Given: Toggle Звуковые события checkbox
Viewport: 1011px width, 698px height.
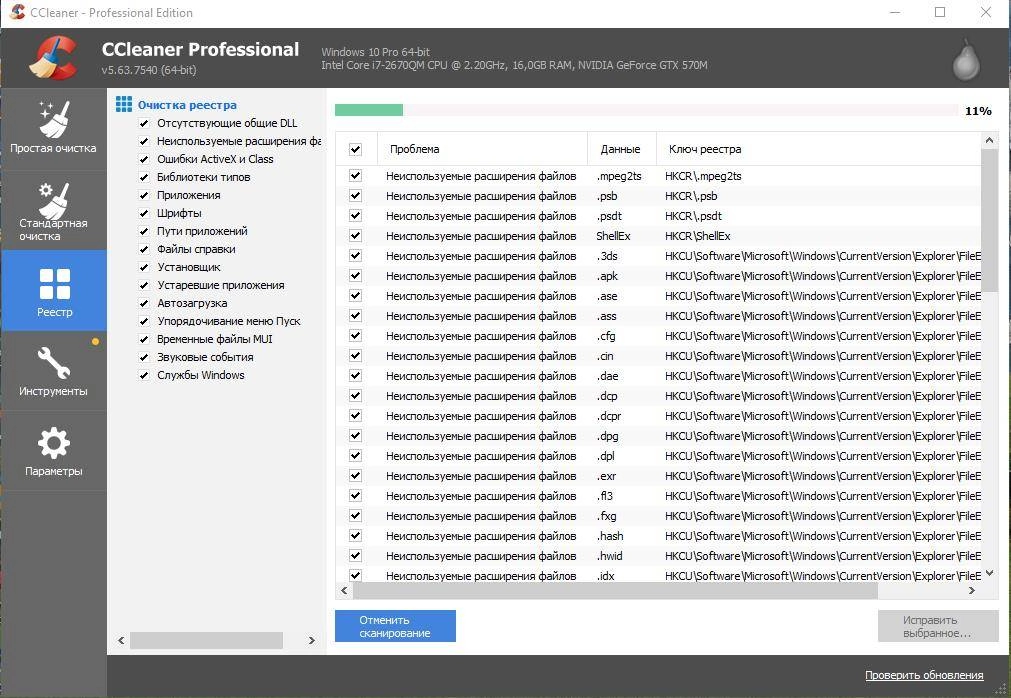Looking at the screenshot, I should (x=144, y=357).
